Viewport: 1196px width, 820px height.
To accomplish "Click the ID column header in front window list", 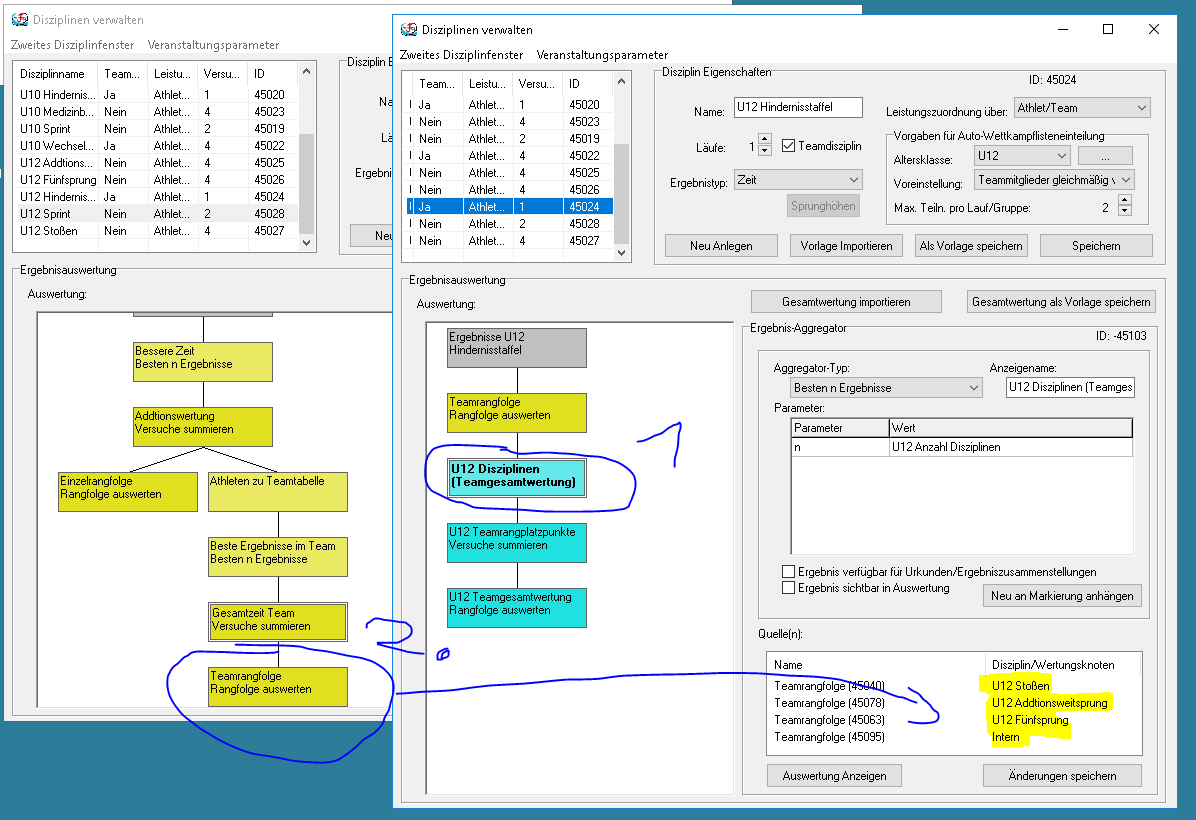I will [x=587, y=84].
